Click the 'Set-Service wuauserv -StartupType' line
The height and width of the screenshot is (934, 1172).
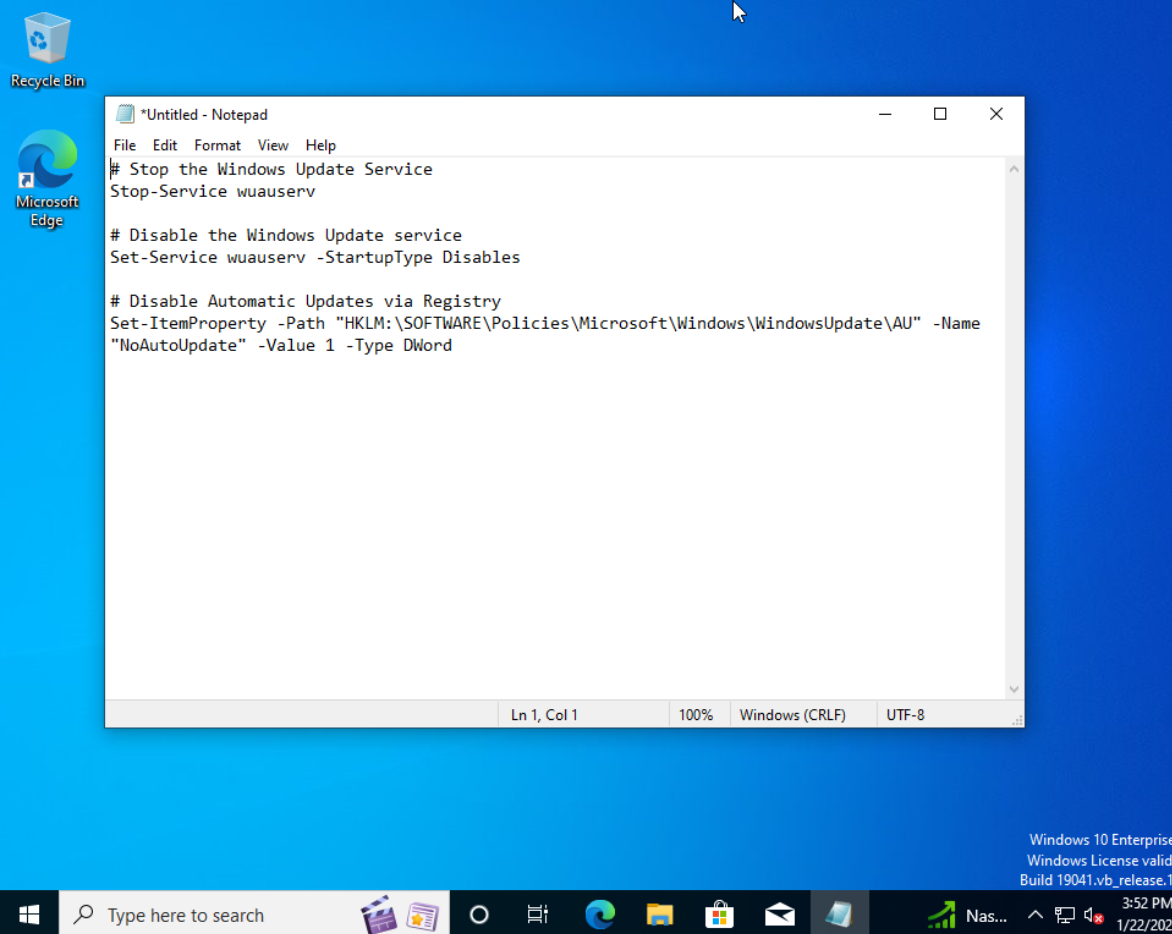[315, 257]
